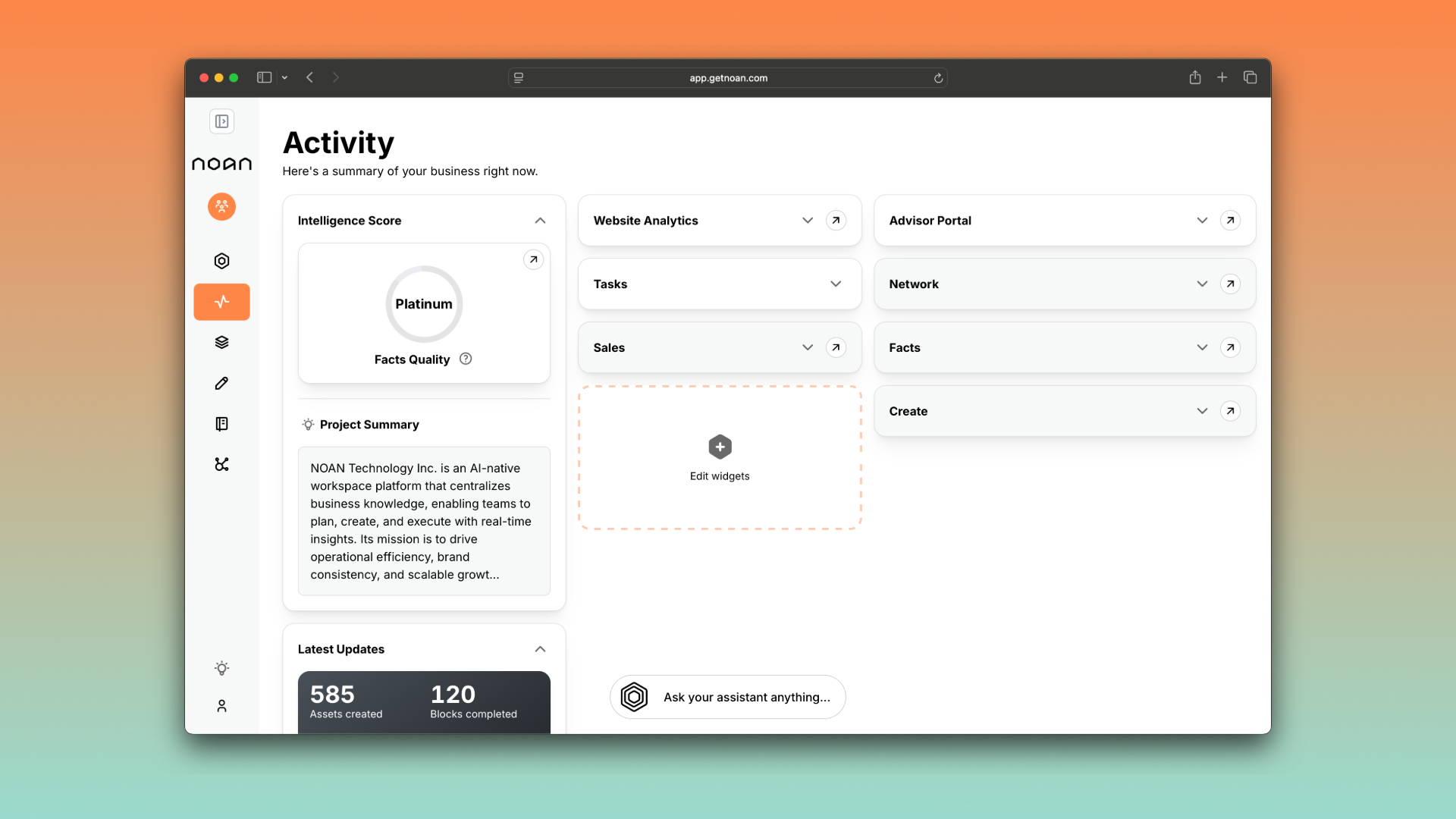Collapse the Latest Updates widget
The width and height of the screenshot is (1456, 819).
[540, 649]
